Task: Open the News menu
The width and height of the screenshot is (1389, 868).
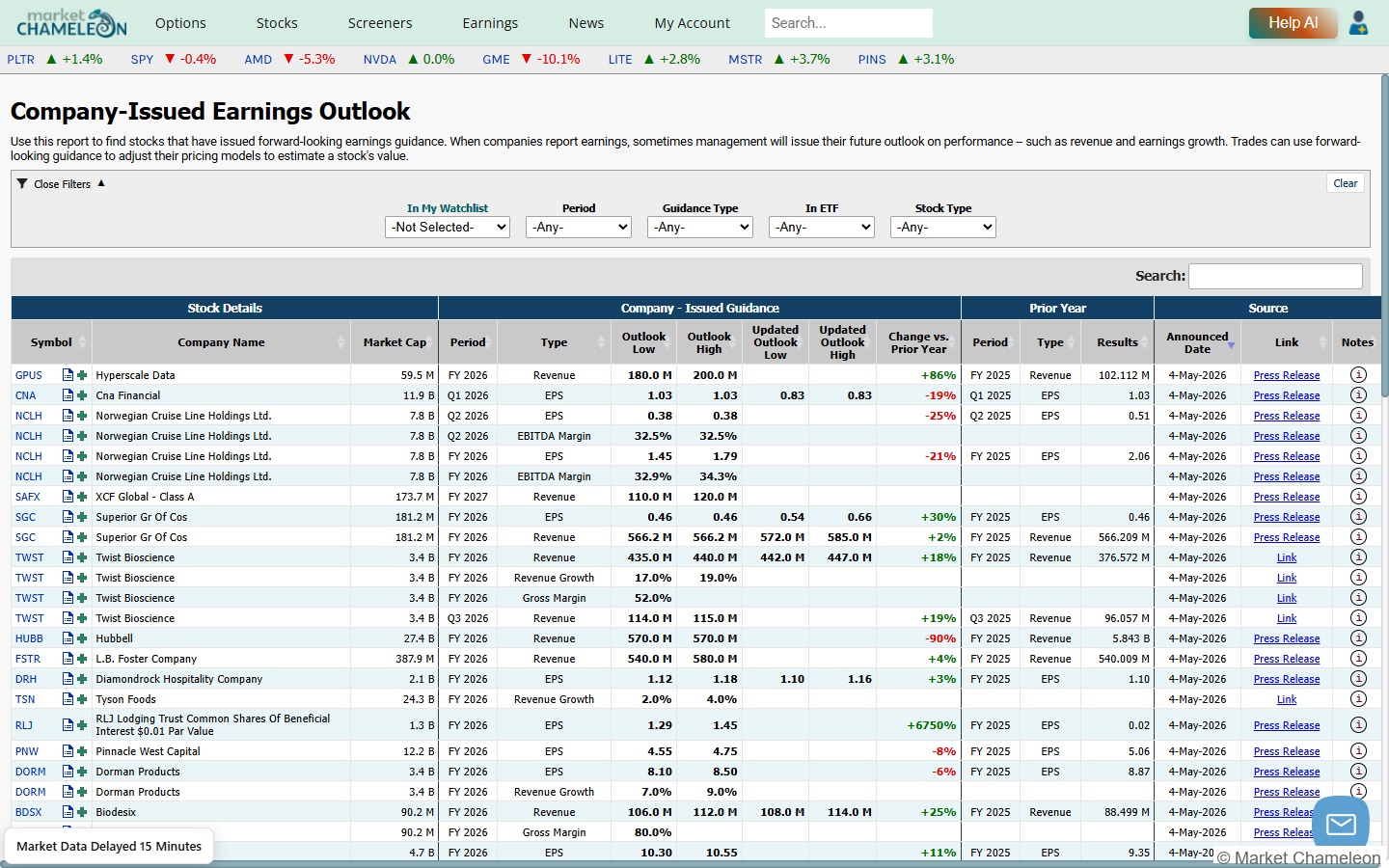Action: coord(586,23)
